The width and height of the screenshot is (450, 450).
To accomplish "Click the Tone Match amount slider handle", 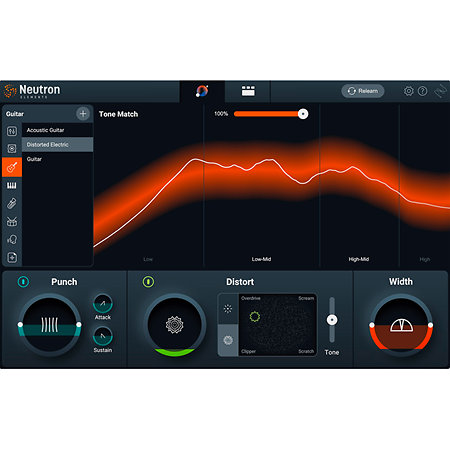I will [x=303, y=114].
